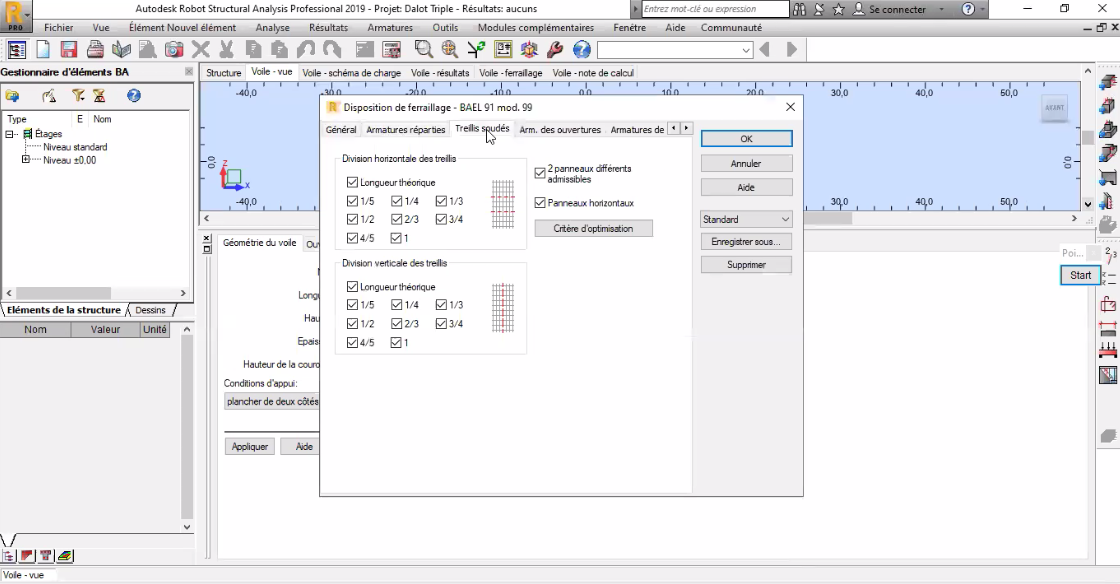Collapse the Étages tree node

pyautogui.click(x=11, y=134)
